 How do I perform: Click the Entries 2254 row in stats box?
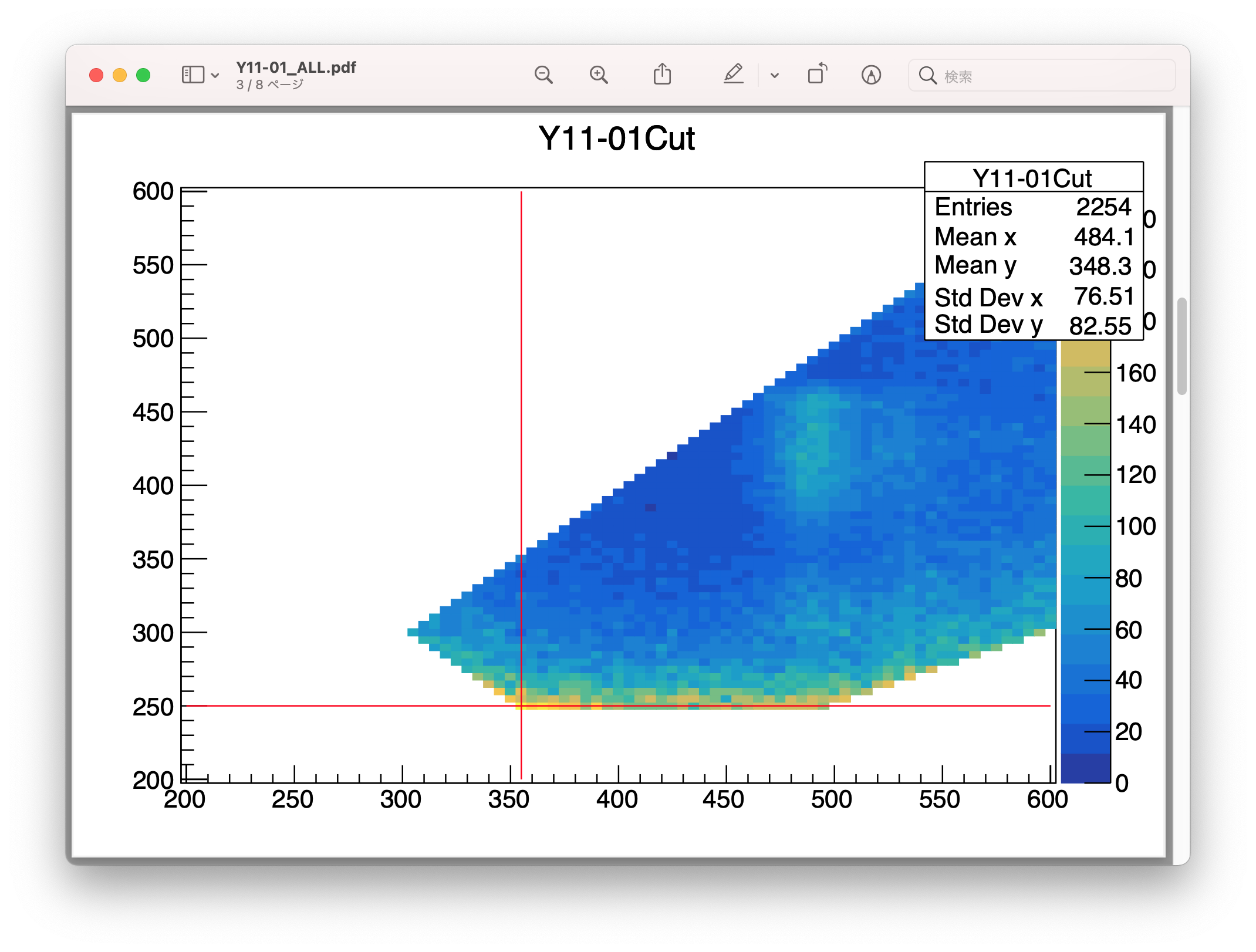(x=1033, y=207)
